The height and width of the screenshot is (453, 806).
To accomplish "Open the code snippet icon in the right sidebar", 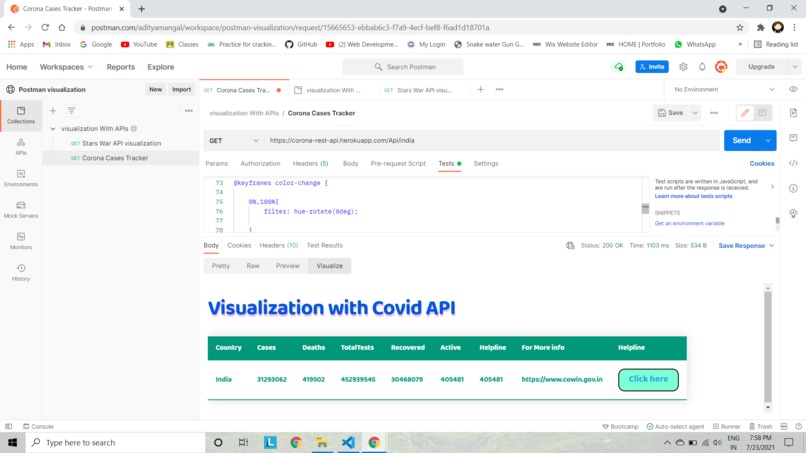I will click(793, 163).
